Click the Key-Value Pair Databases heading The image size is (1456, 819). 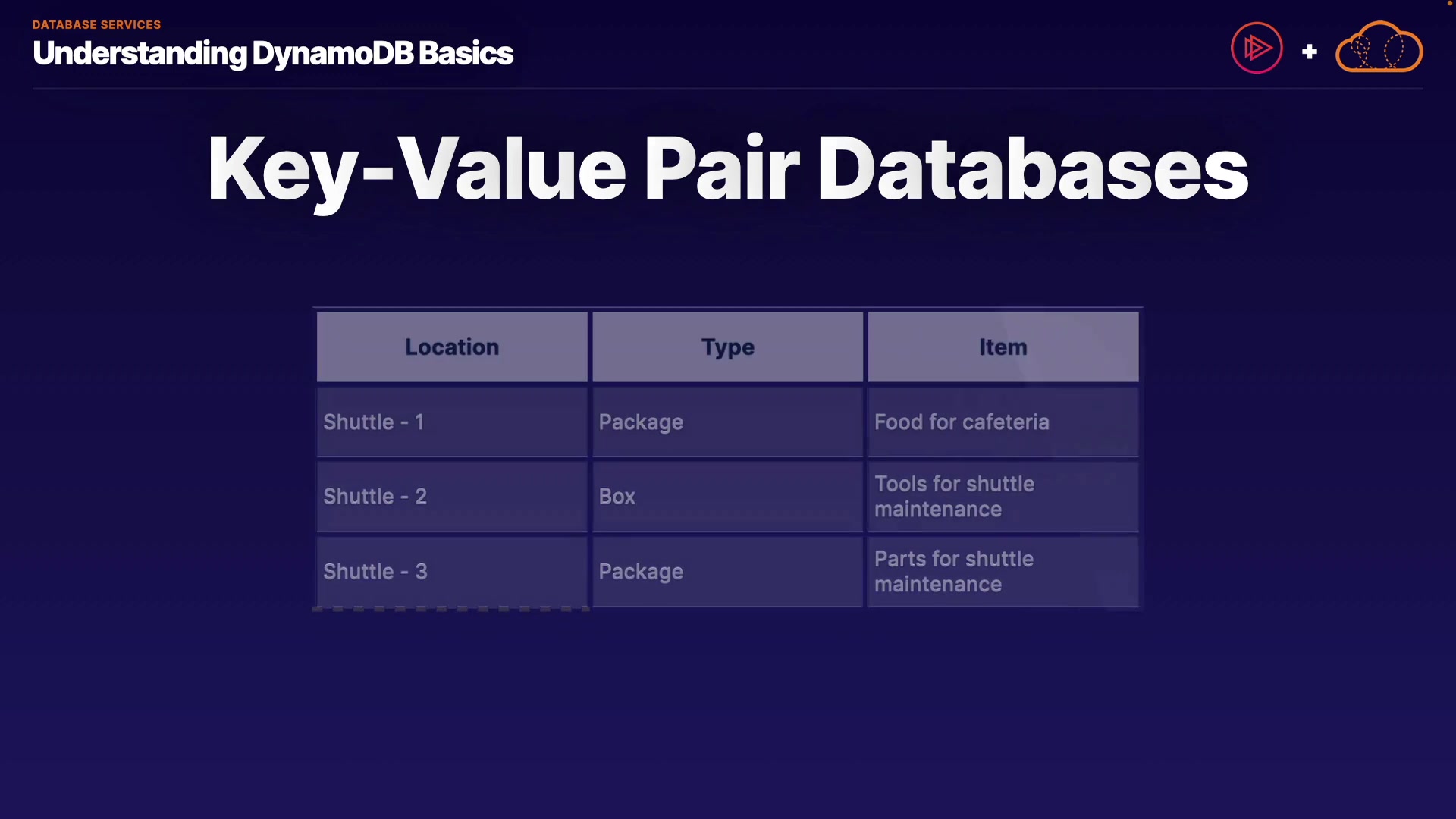[x=727, y=168]
